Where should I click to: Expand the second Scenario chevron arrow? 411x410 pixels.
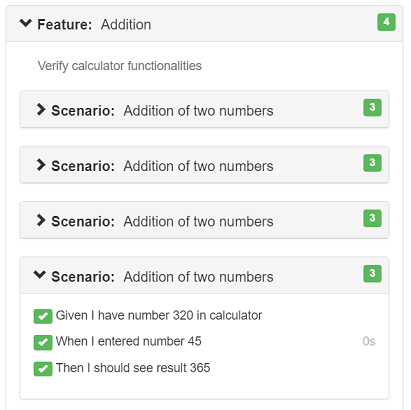[x=41, y=165]
